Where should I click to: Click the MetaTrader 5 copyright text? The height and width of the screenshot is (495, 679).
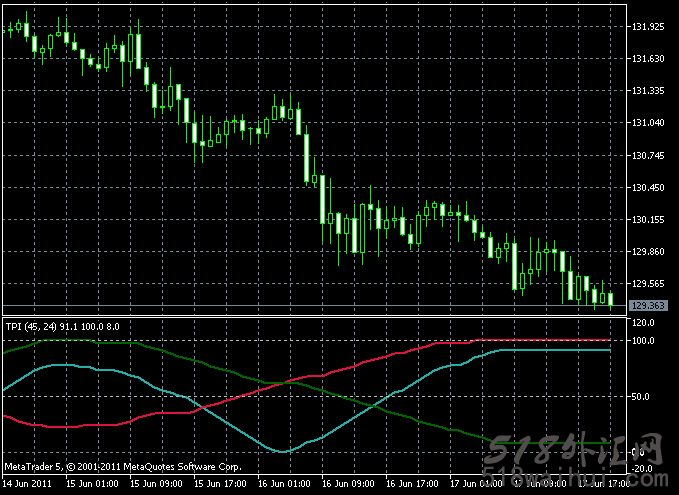click(x=122, y=466)
